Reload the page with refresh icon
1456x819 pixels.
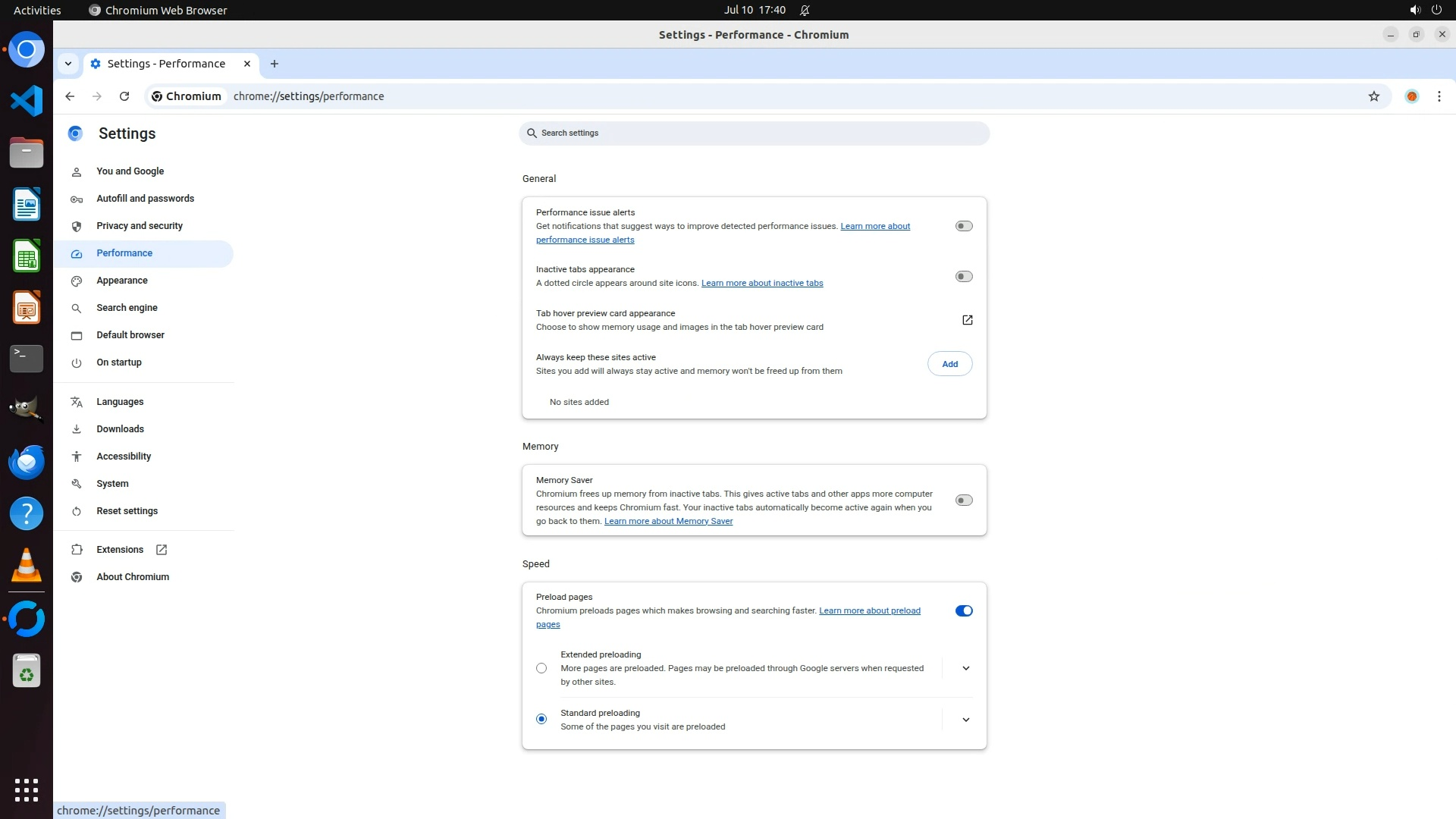124,96
